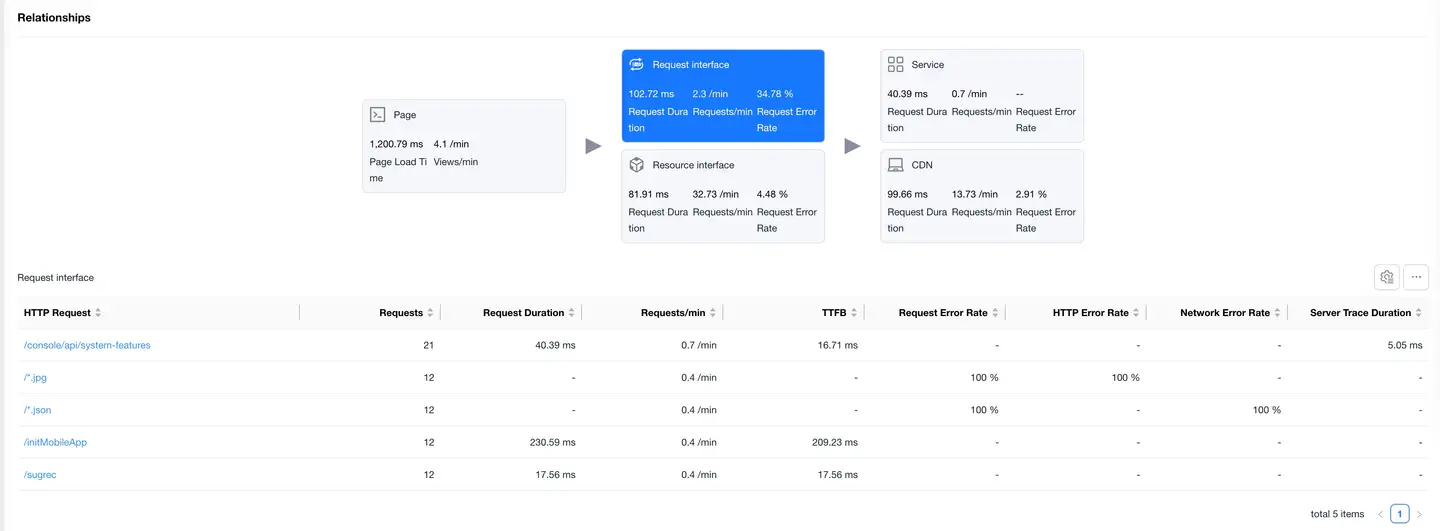The image size is (1440, 531).
Task: Open the /sugrec request link
Action: coord(40,475)
